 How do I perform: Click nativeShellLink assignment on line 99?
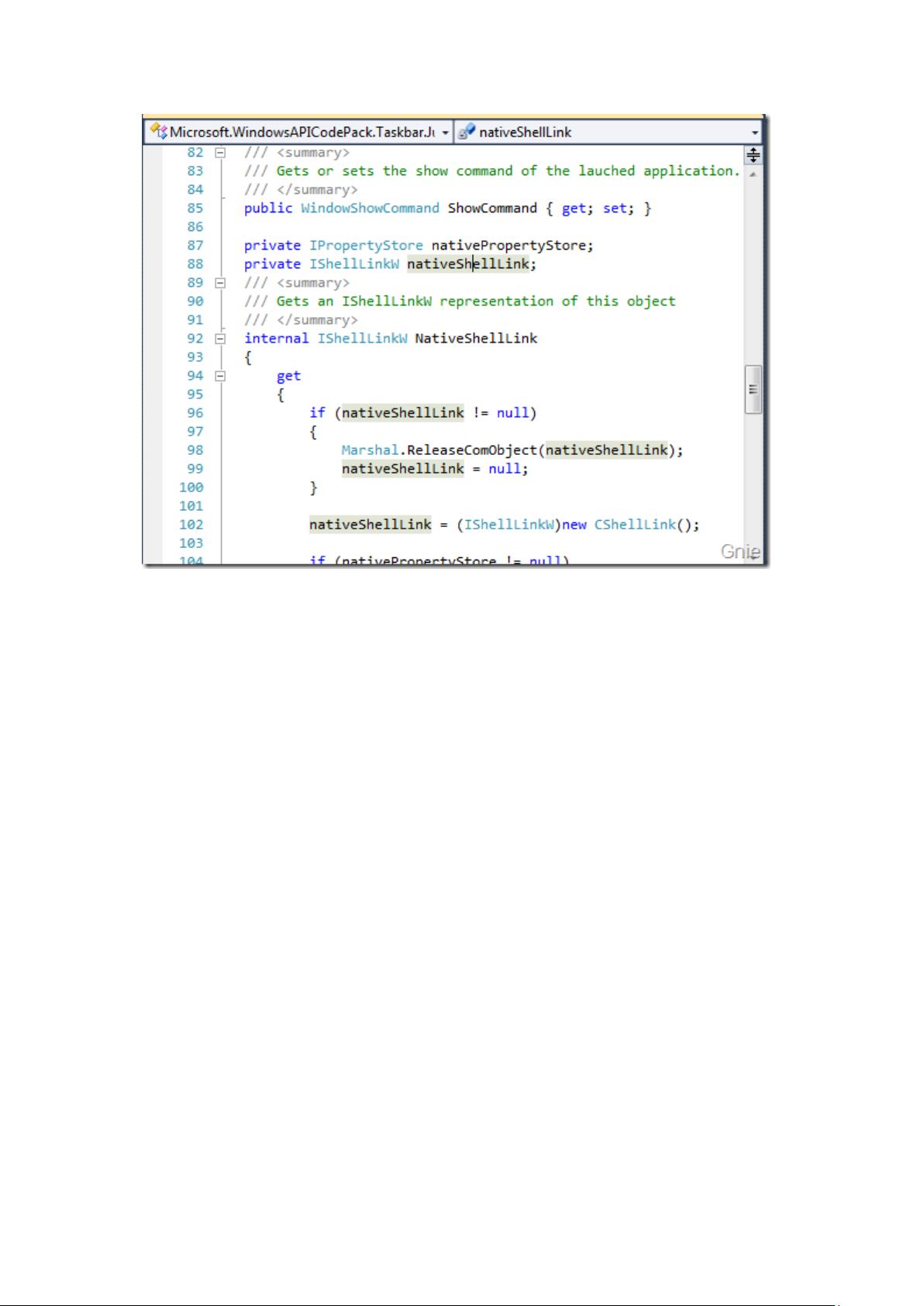tap(402, 469)
